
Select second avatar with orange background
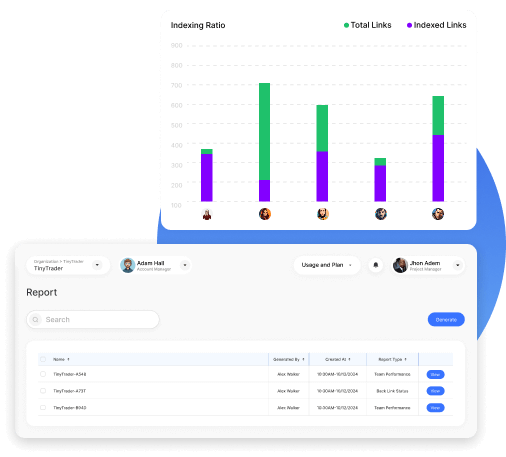pos(265,214)
